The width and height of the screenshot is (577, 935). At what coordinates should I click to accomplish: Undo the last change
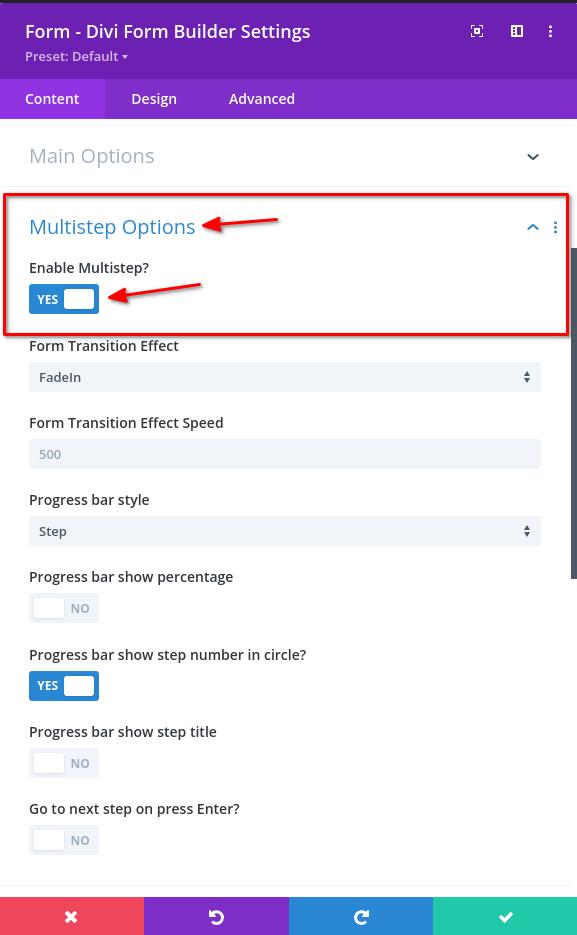click(216, 916)
